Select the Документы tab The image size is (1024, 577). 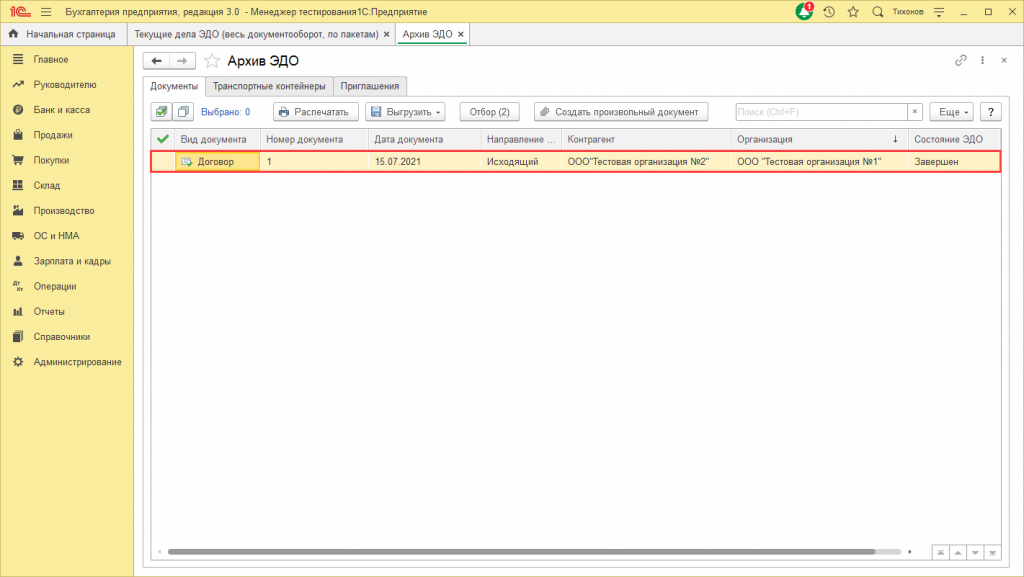174,86
